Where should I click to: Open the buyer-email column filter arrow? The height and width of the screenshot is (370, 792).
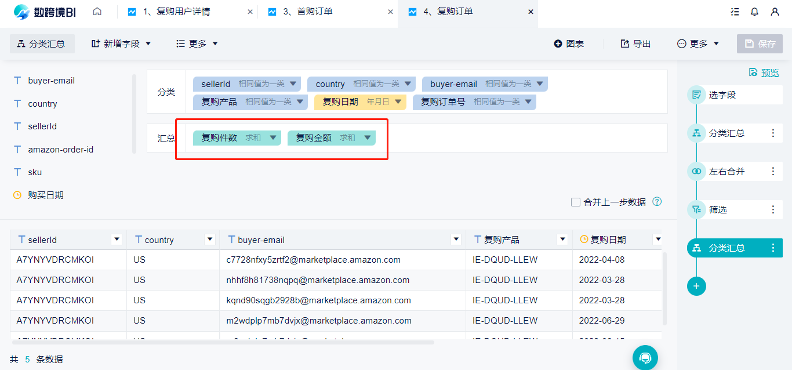point(456,239)
